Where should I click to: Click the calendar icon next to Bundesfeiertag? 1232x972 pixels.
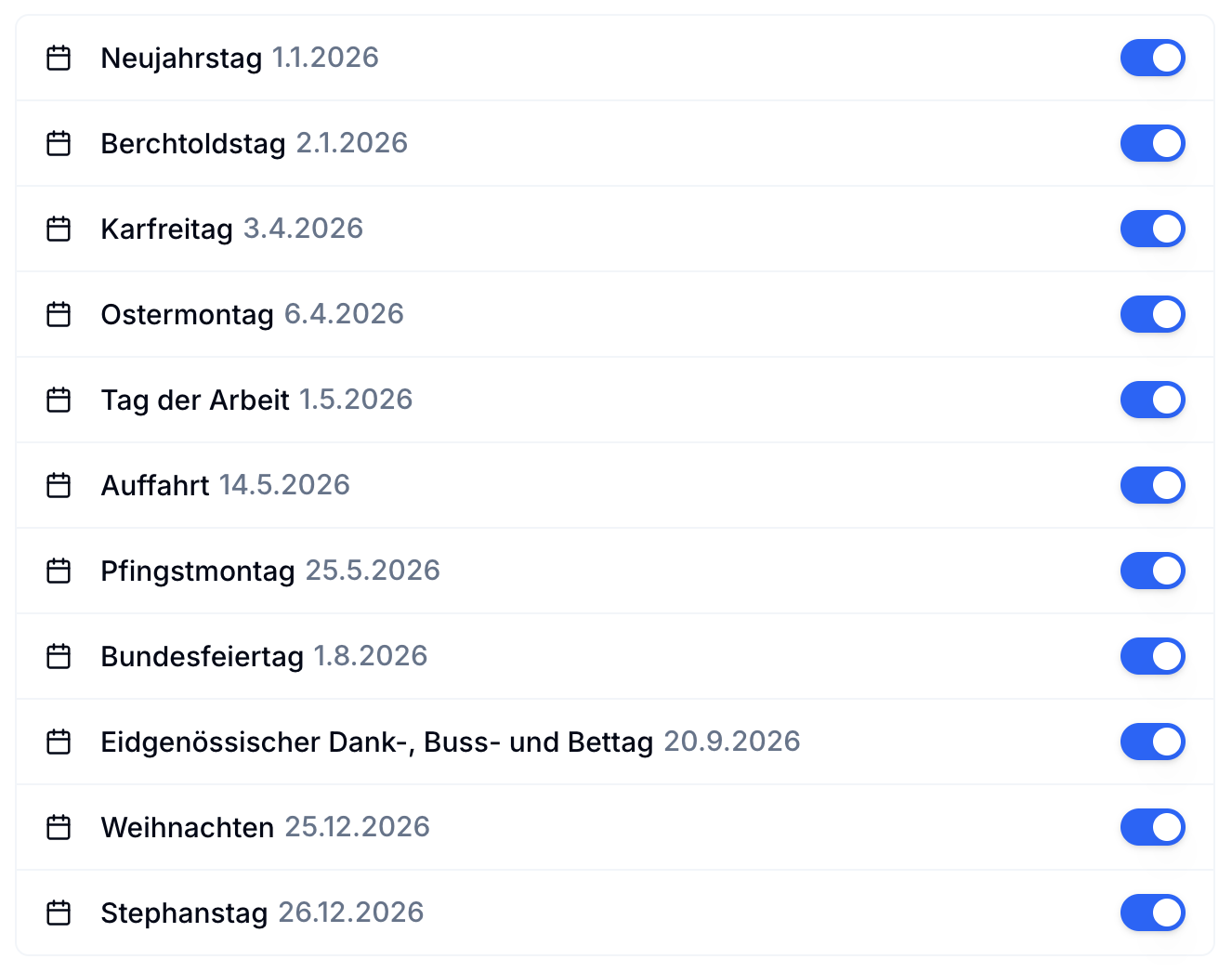[59, 656]
